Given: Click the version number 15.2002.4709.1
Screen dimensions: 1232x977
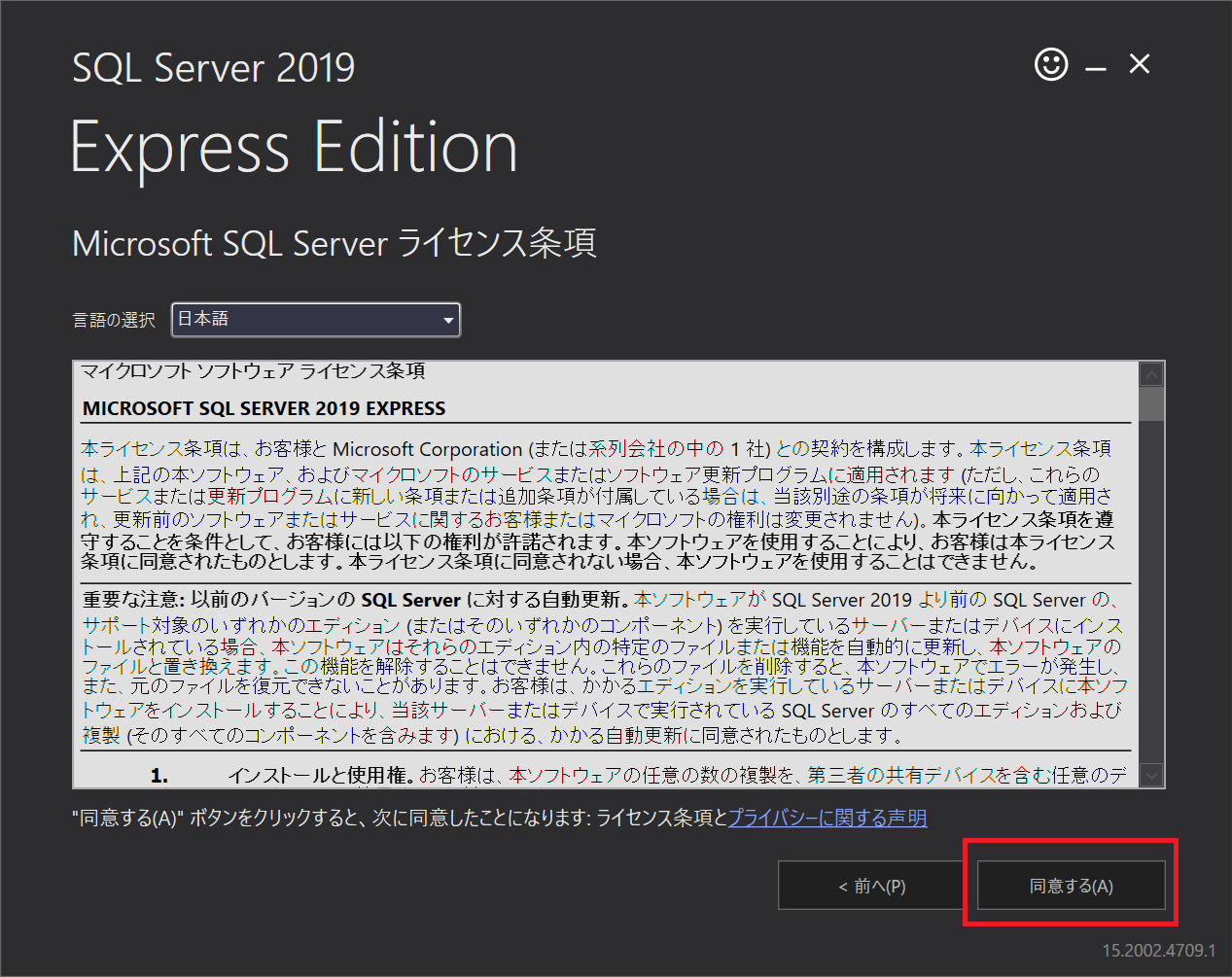Looking at the screenshot, I should [1159, 950].
